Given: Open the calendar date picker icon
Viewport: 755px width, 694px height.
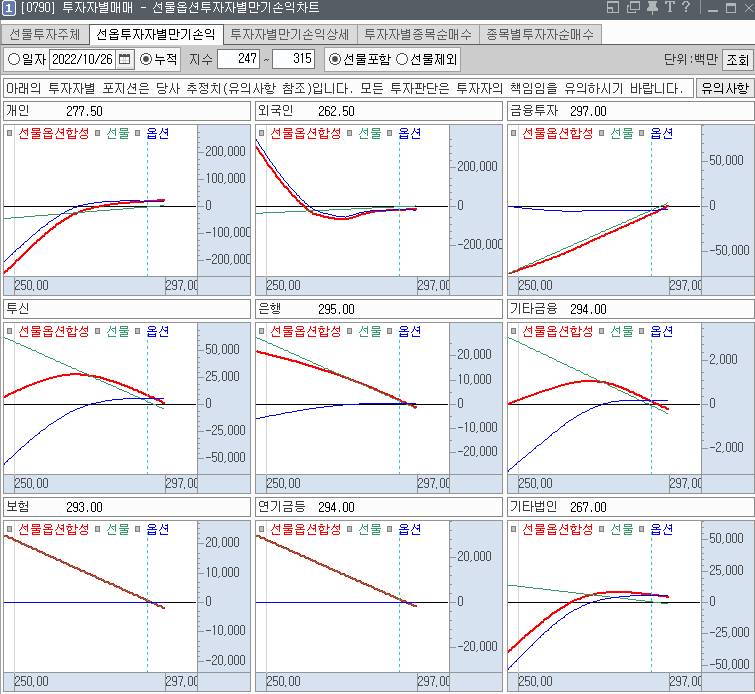Looking at the screenshot, I should coord(125,59).
